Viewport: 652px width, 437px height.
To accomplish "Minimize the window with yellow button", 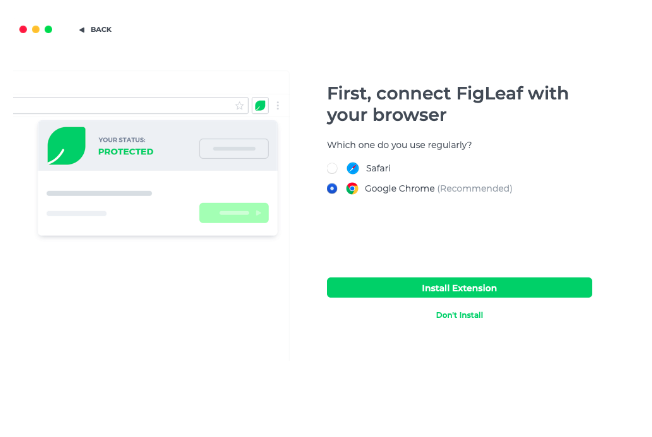I will [x=36, y=30].
